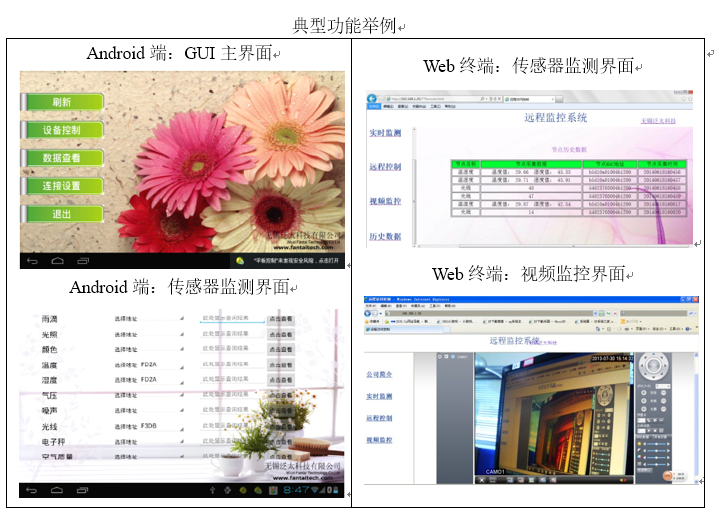Click 点击查看 button for 雨滴 row
This screenshot has height=516, width=724.
tap(281, 319)
